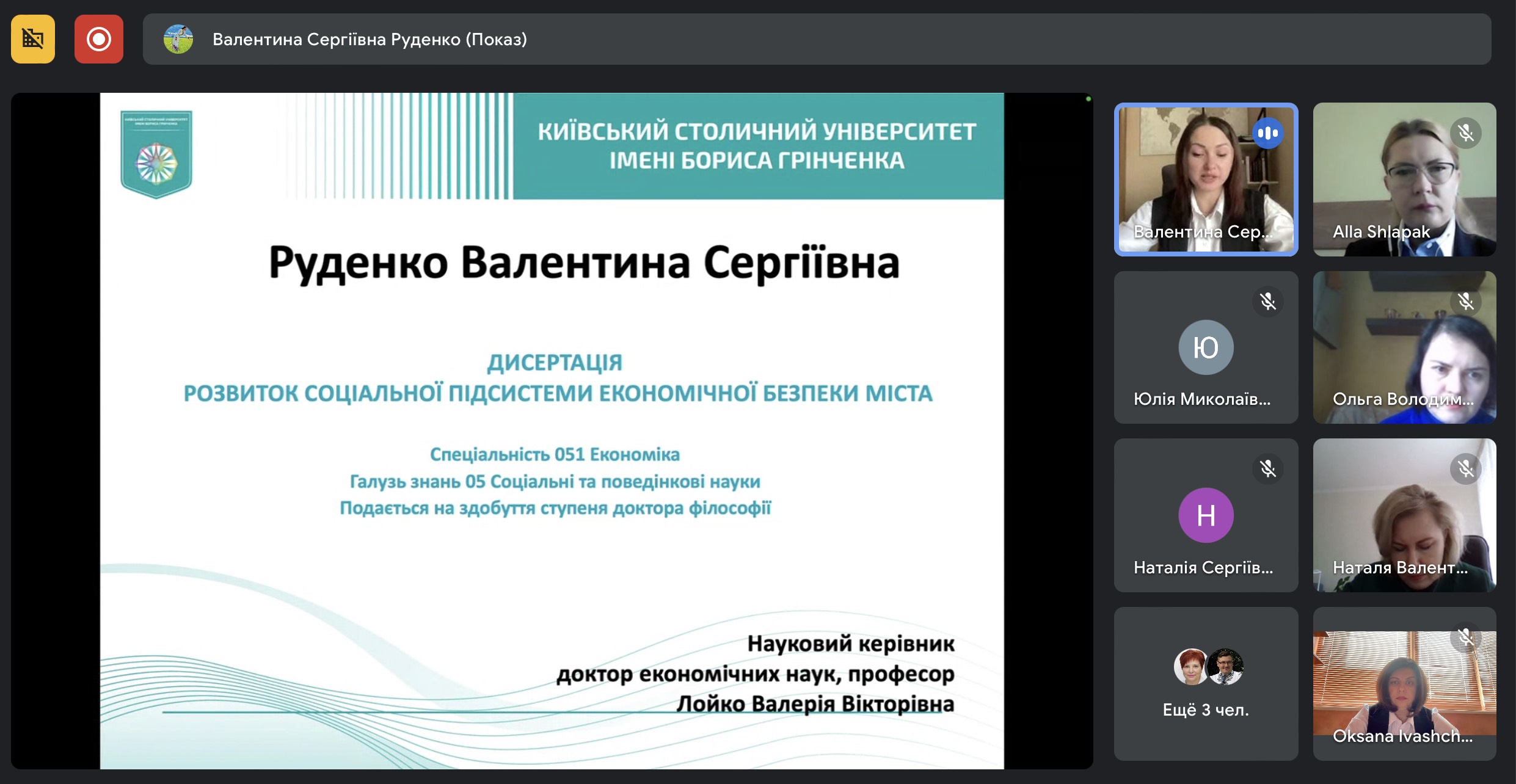Click the mic-off icon on Юлія's tile
The width and height of the screenshot is (1516, 784).
(x=1269, y=301)
